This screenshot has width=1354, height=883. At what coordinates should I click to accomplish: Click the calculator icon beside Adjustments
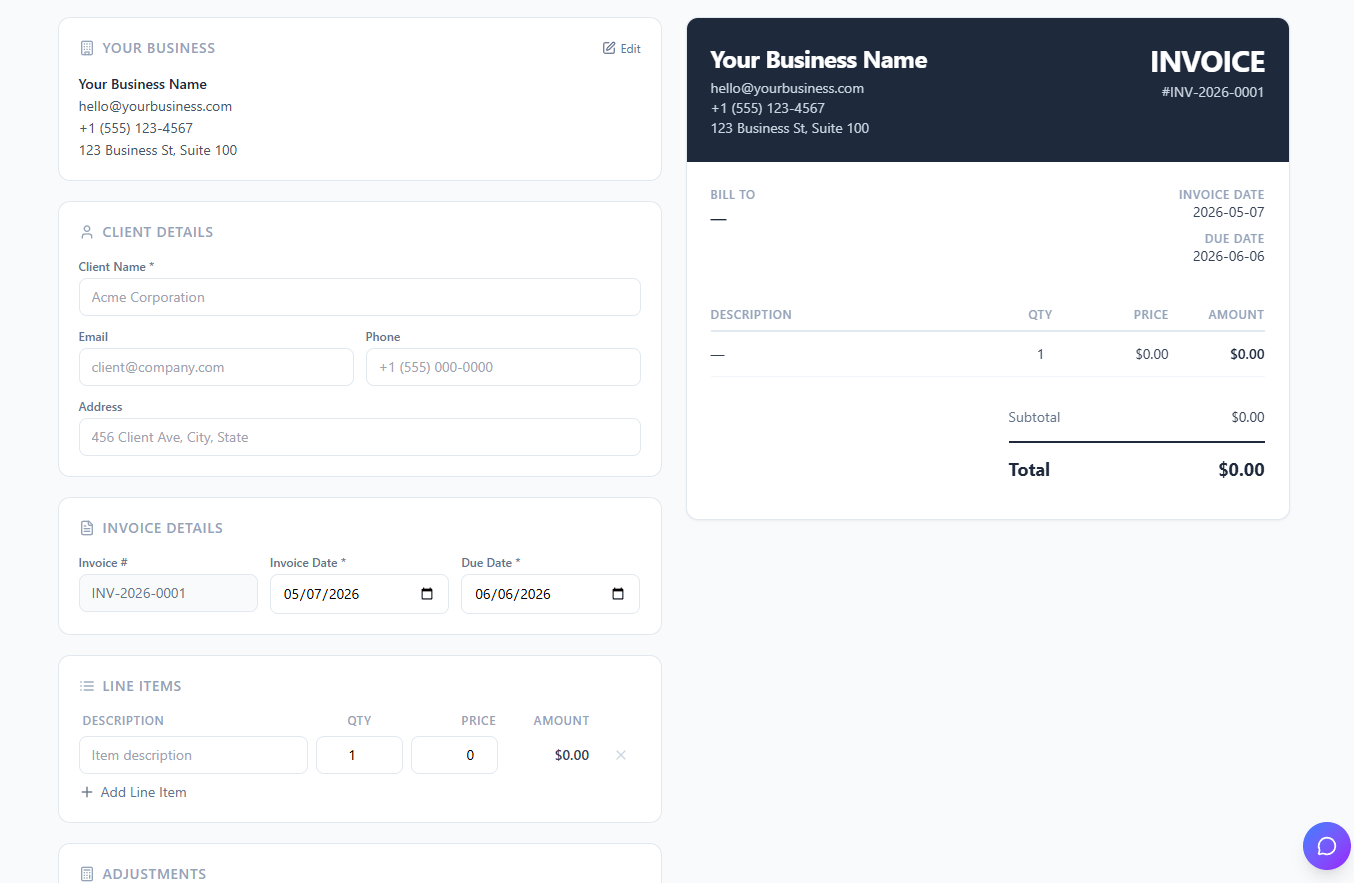coord(86,874)
